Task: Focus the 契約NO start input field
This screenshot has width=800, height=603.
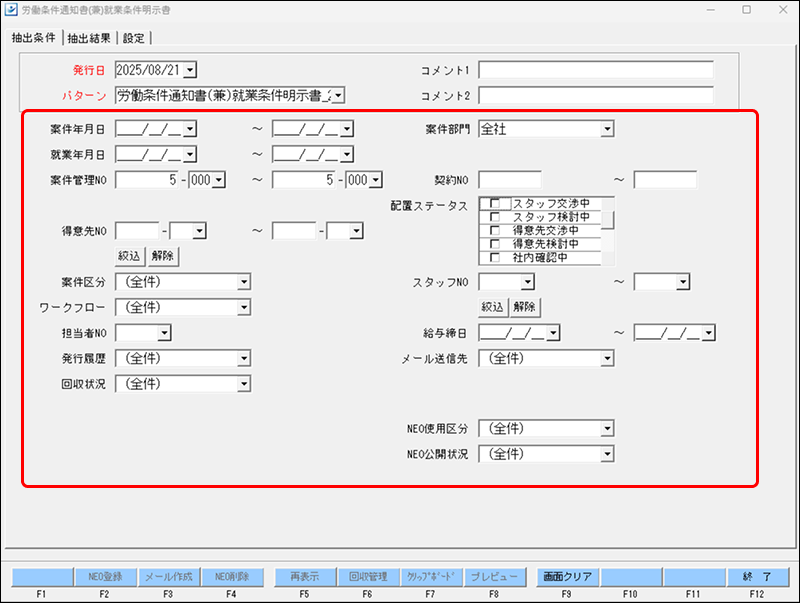Action: click(x=510, y=180)
